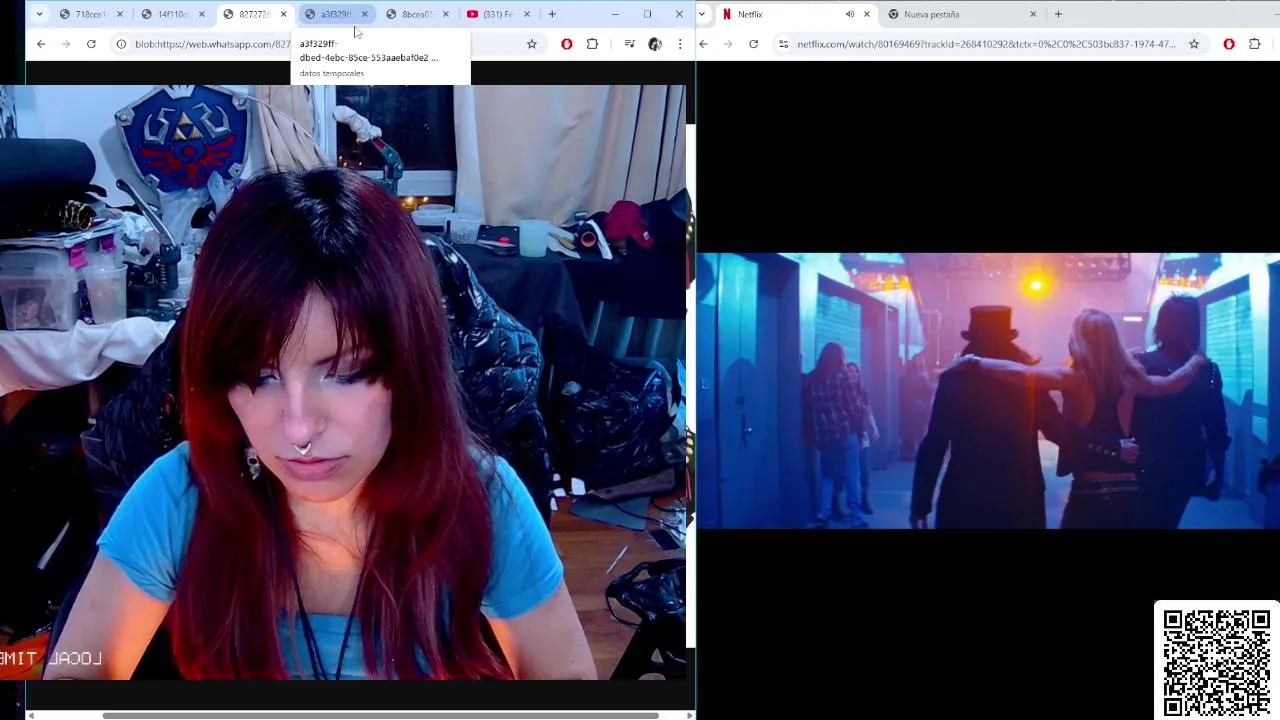This screenshot has width=1280, height=720.
Task: Maximize the left browser window
Action: pos(647,14)
